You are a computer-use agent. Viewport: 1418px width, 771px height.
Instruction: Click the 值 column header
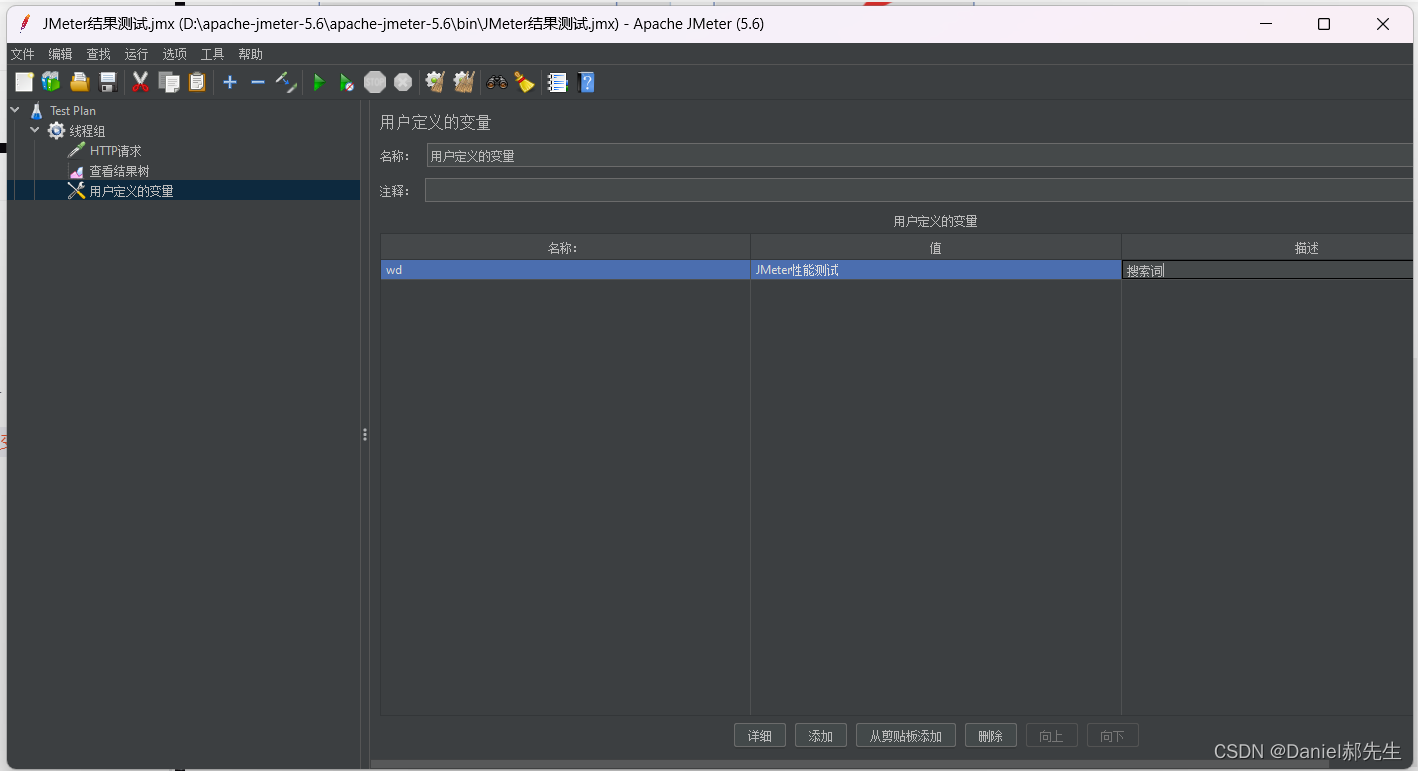[x=936, y=248]
